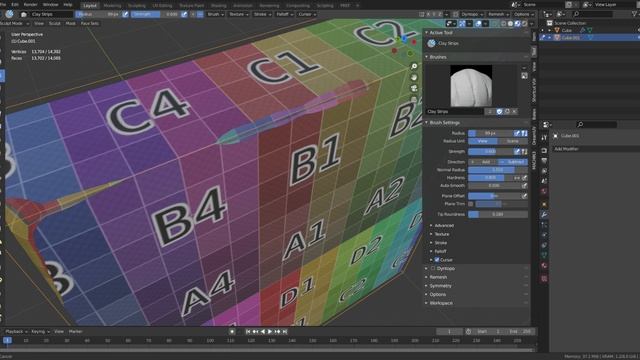Open the header Falloff dropdown
Viewport: 640px width, 360px height.
[284, 14]
